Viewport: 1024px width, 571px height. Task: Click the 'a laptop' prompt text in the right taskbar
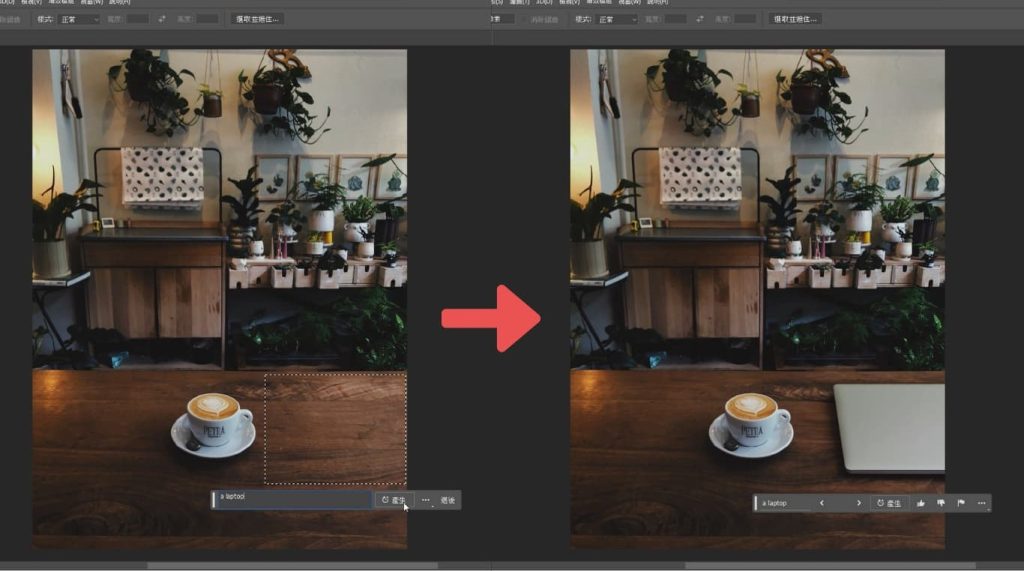tap(775, 503)
